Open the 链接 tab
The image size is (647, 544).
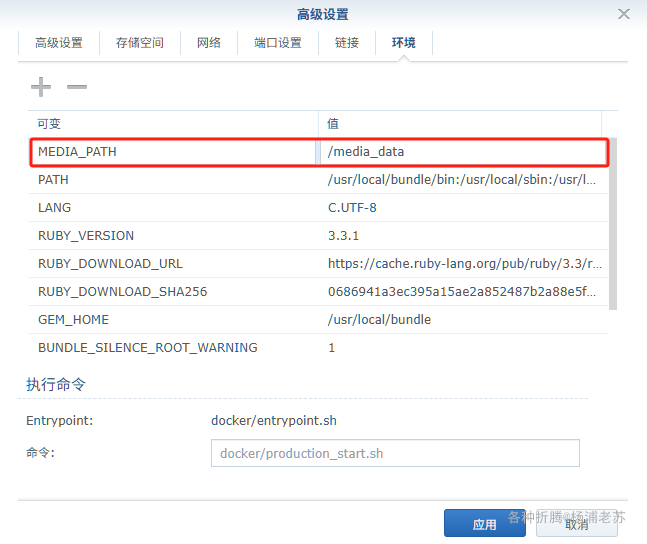click(x=347, y=43)
